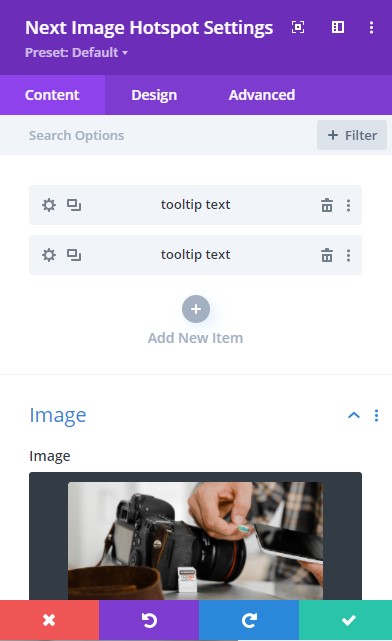This screenshot has height=641, width=392.
Task: Add New Item with plus button
Action: click(x=196, y=309)
